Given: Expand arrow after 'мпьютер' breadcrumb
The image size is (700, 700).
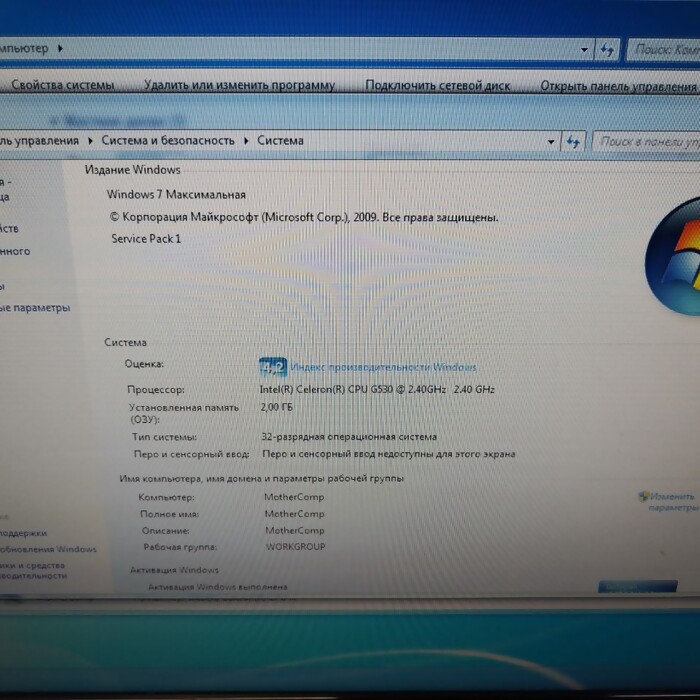Looking at the screenshot, I should [x=60, y=48].
